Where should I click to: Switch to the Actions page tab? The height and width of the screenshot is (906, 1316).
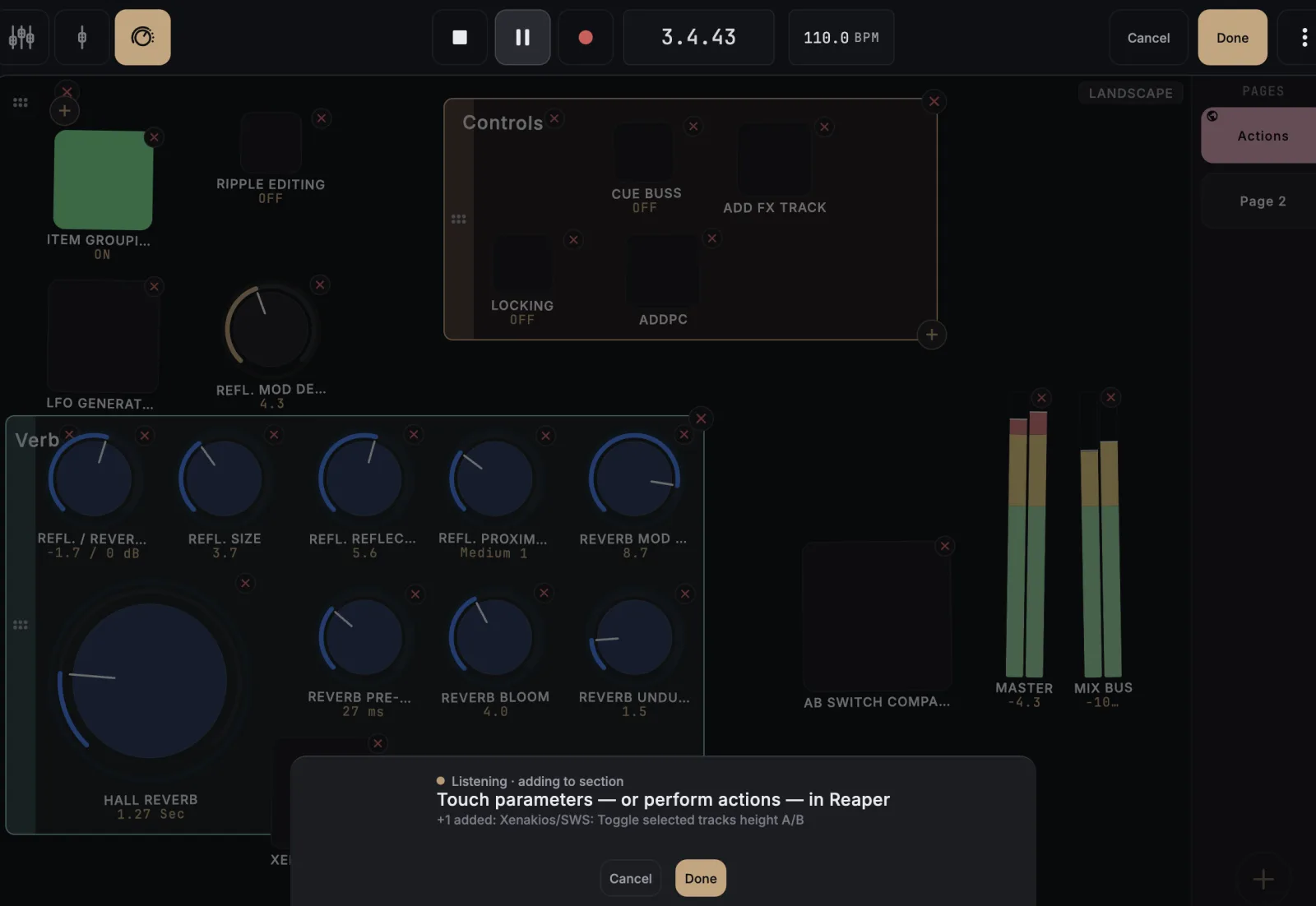point(1259,136)
